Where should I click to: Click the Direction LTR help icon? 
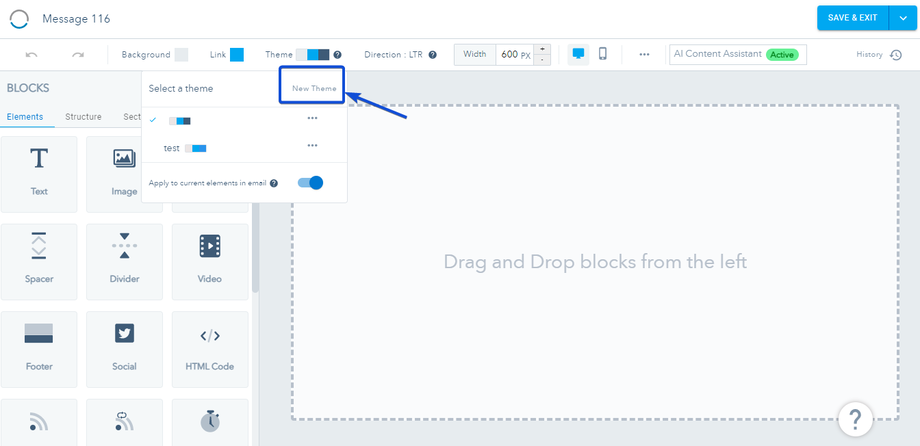(432, 55)
